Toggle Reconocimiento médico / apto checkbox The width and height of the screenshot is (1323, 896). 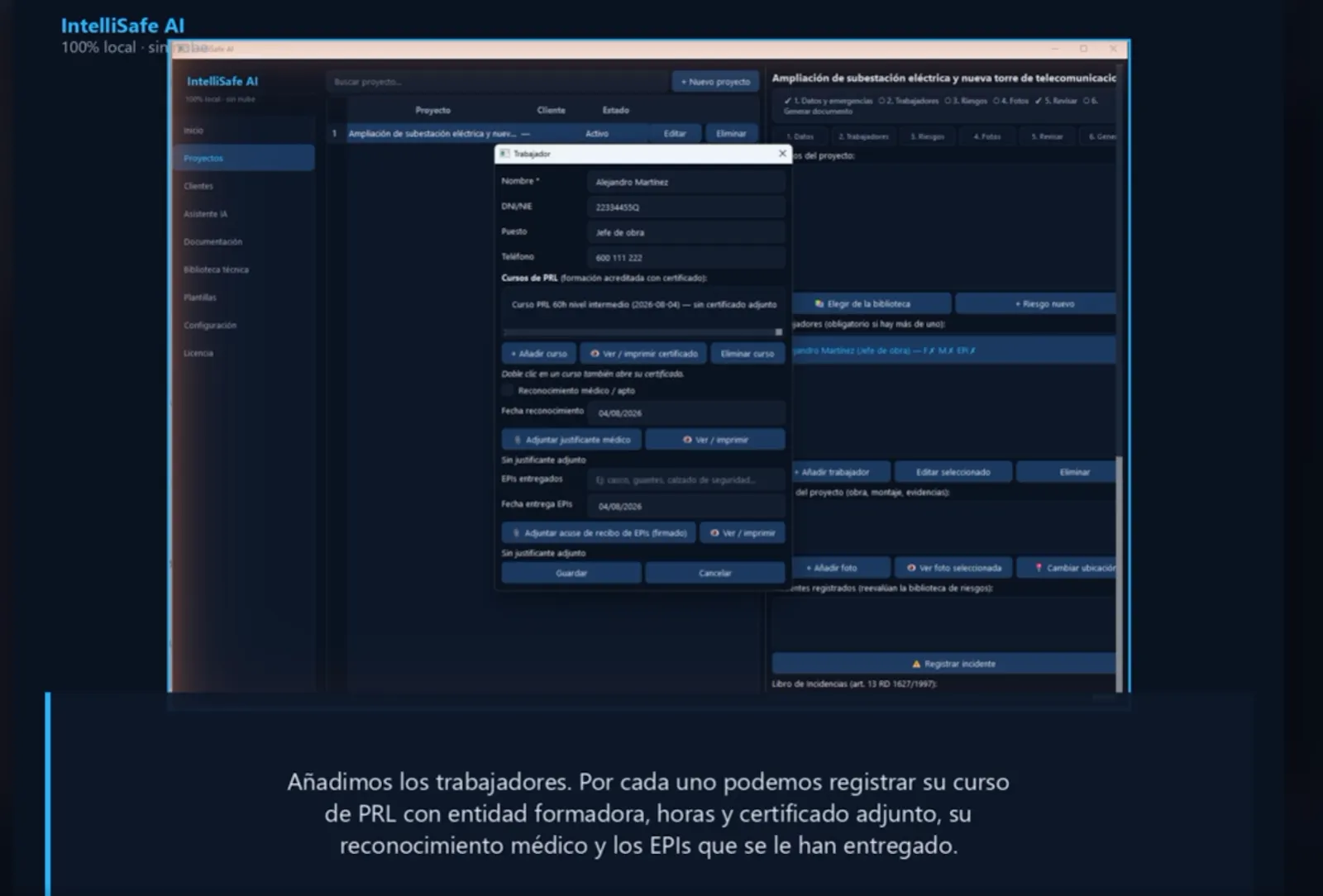[508, 390]
